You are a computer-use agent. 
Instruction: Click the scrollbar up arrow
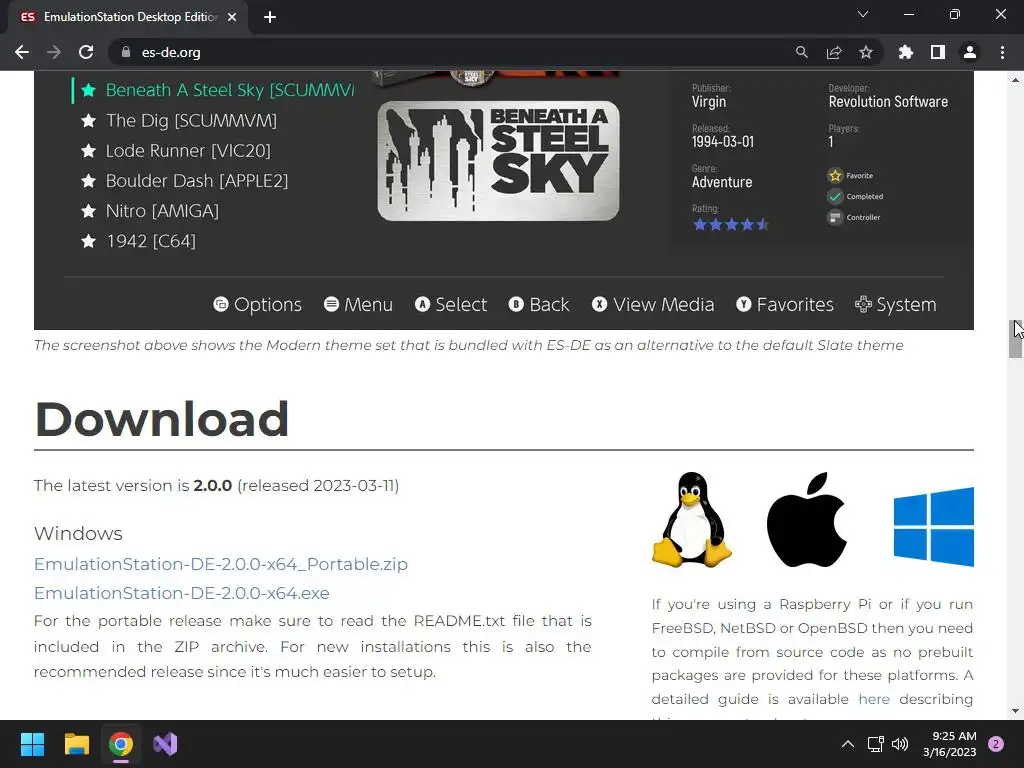click(x=1015, y=80)
